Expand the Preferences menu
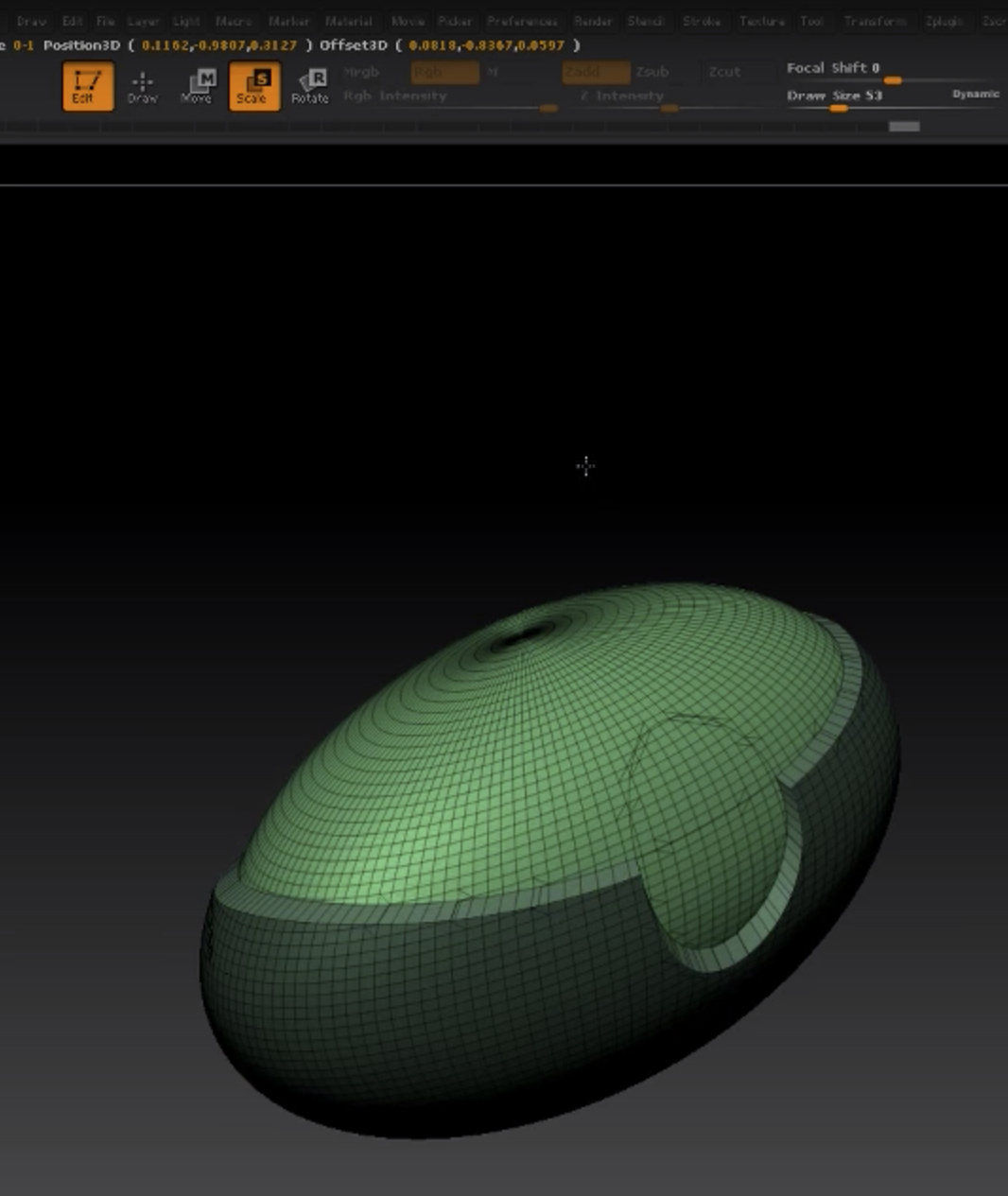 point(522,21)
